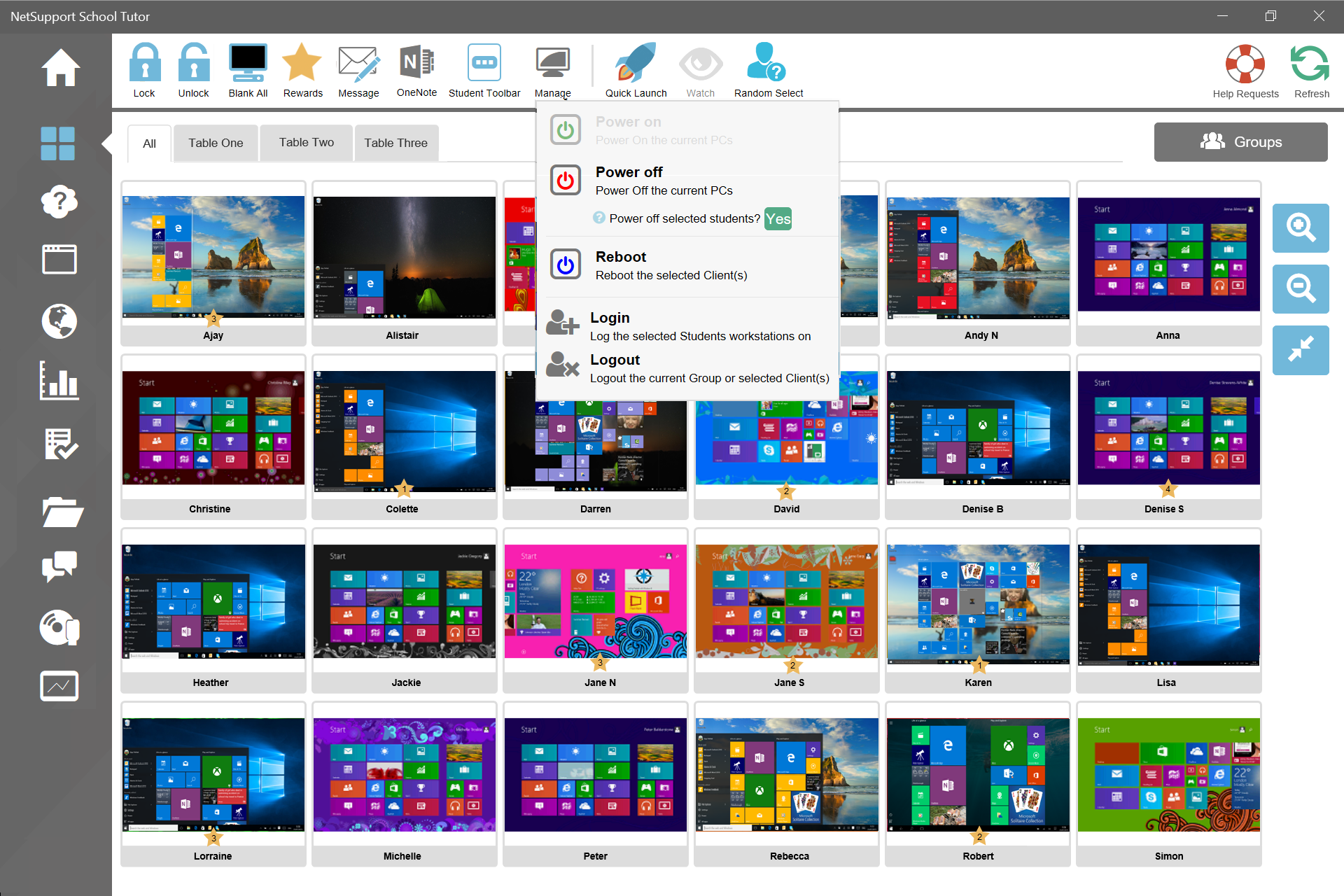1344x896 pixels.
Task: Open Help Requests lifebuoy icon
Action: pos(1245,65)
